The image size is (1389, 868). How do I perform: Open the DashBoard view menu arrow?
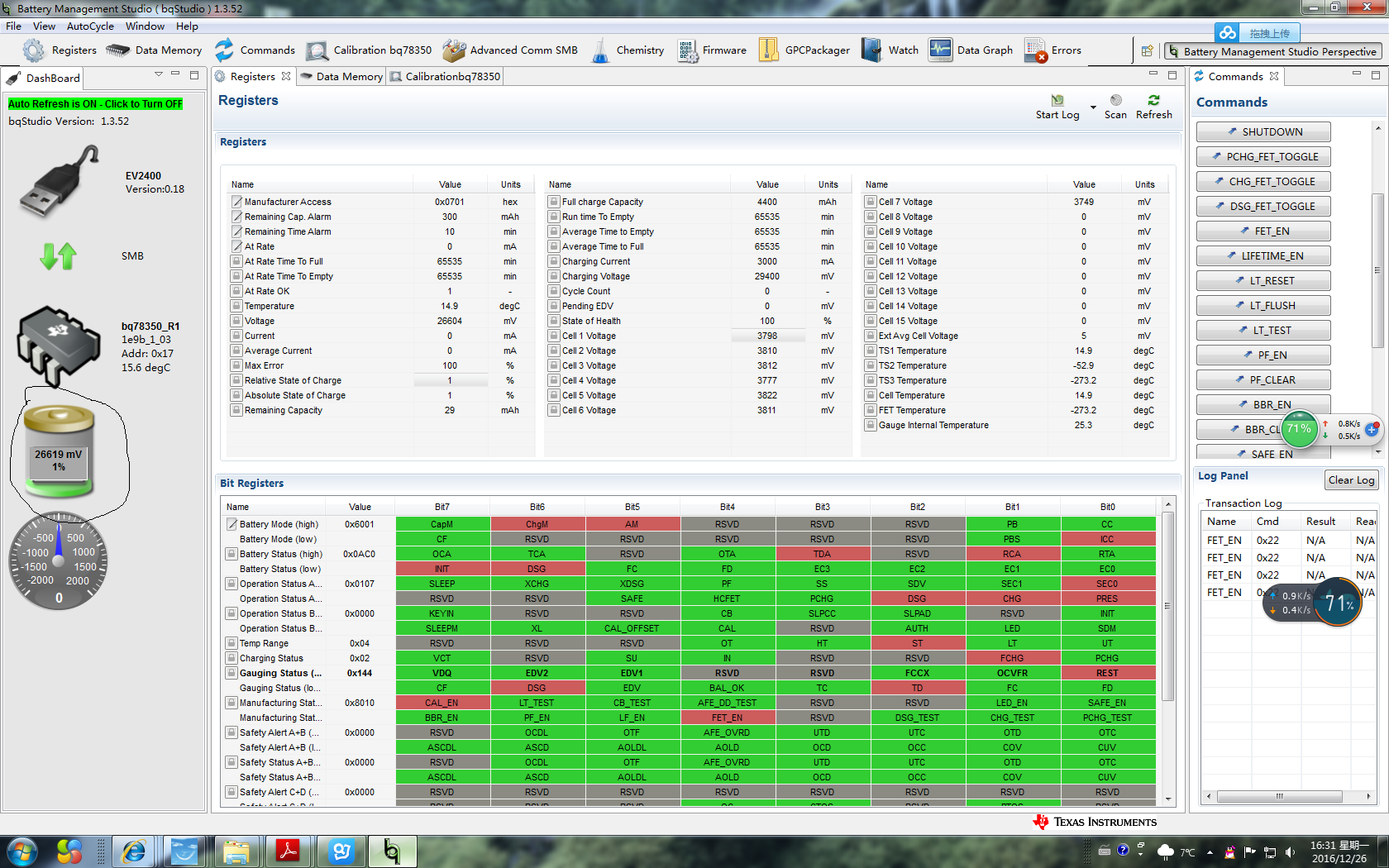tap(159, 74)
